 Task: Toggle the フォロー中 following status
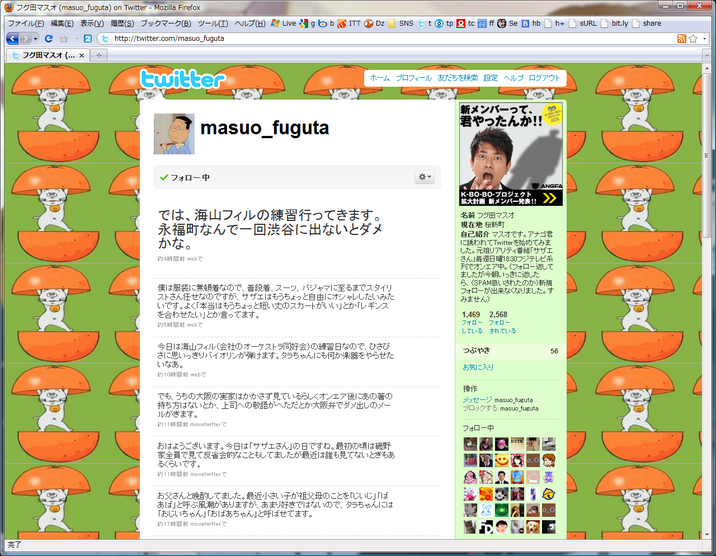(185, 178)
